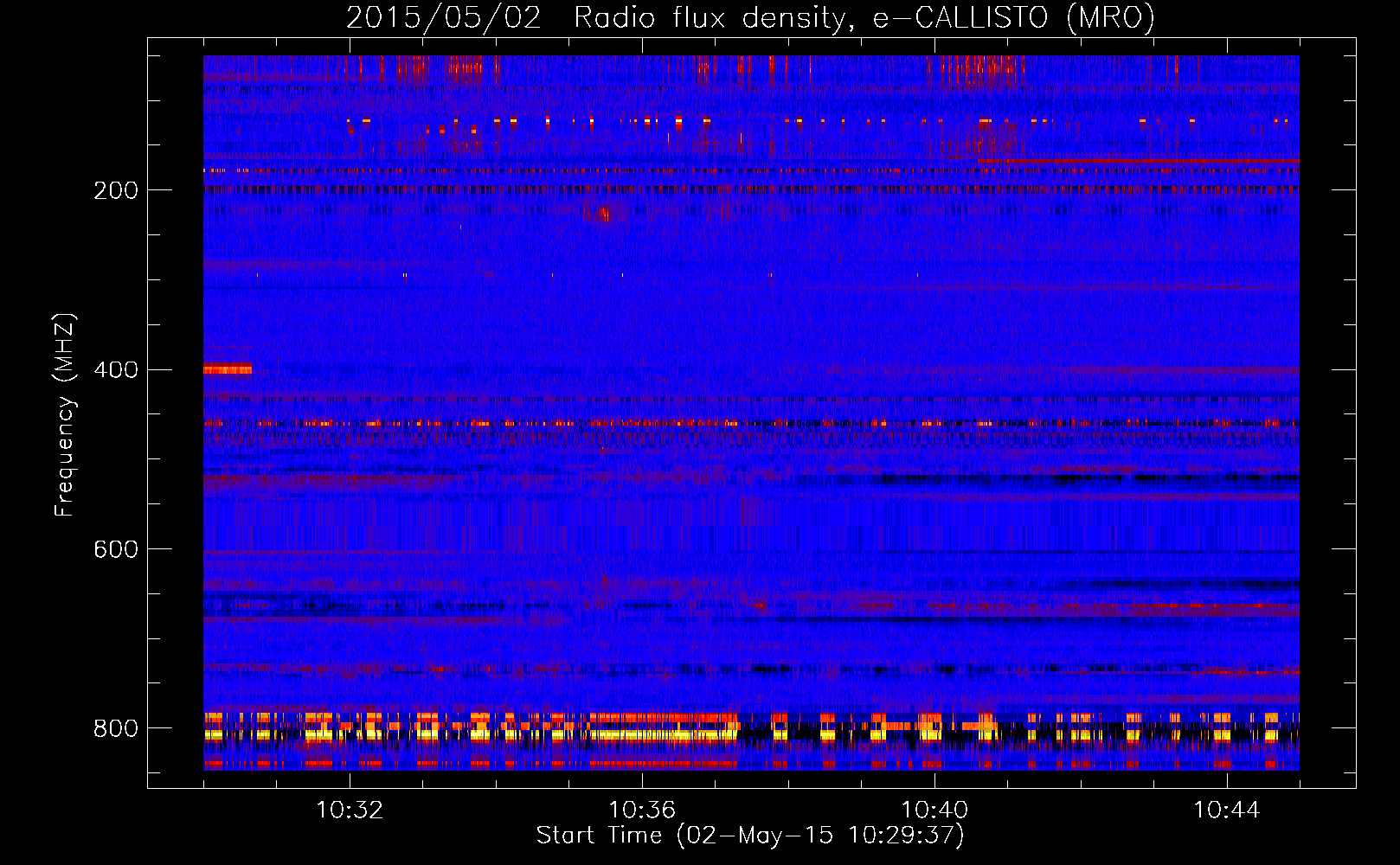Click the 'Frequency (MHZ)' axis label

65,414
